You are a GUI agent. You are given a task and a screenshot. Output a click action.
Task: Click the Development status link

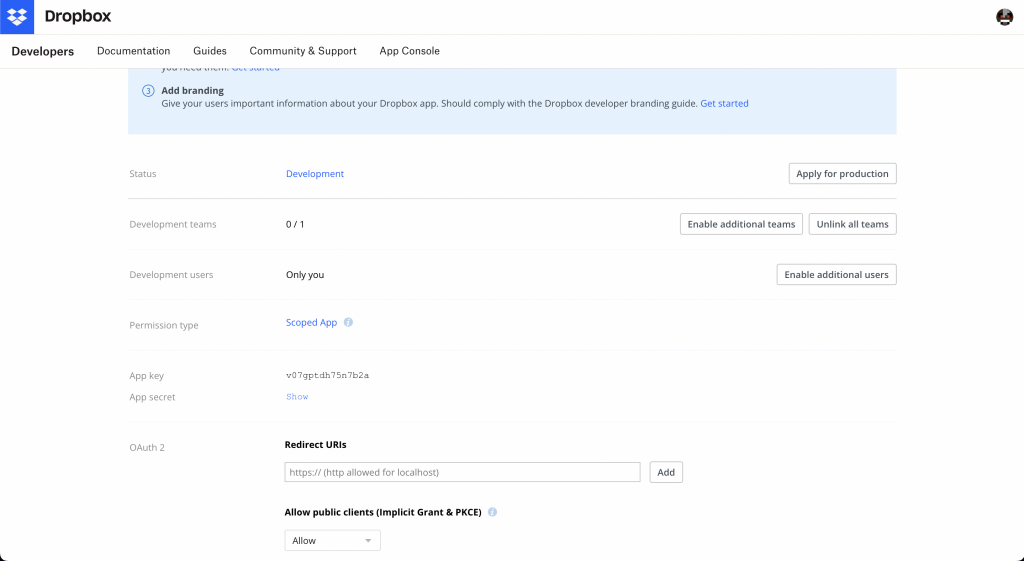[x=315, y=174]
